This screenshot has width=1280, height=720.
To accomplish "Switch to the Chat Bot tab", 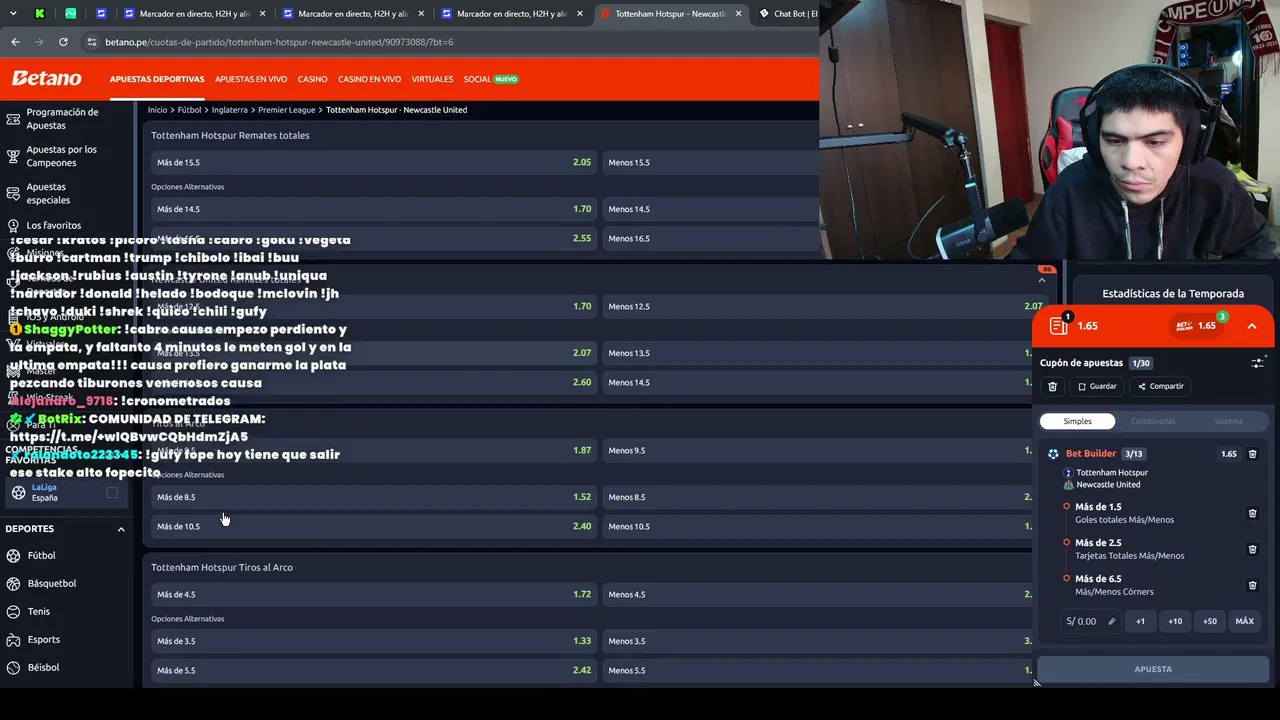I will (788, 14).
